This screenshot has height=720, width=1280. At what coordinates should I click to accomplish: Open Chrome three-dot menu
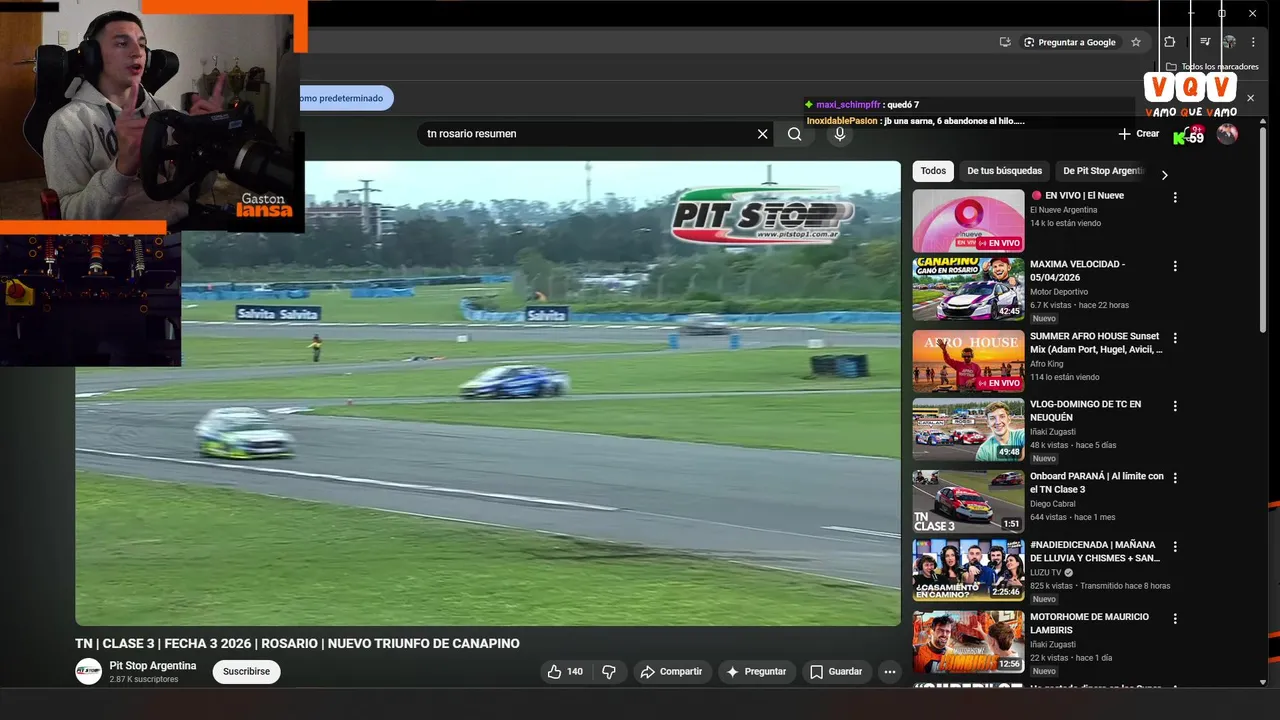1254,42
